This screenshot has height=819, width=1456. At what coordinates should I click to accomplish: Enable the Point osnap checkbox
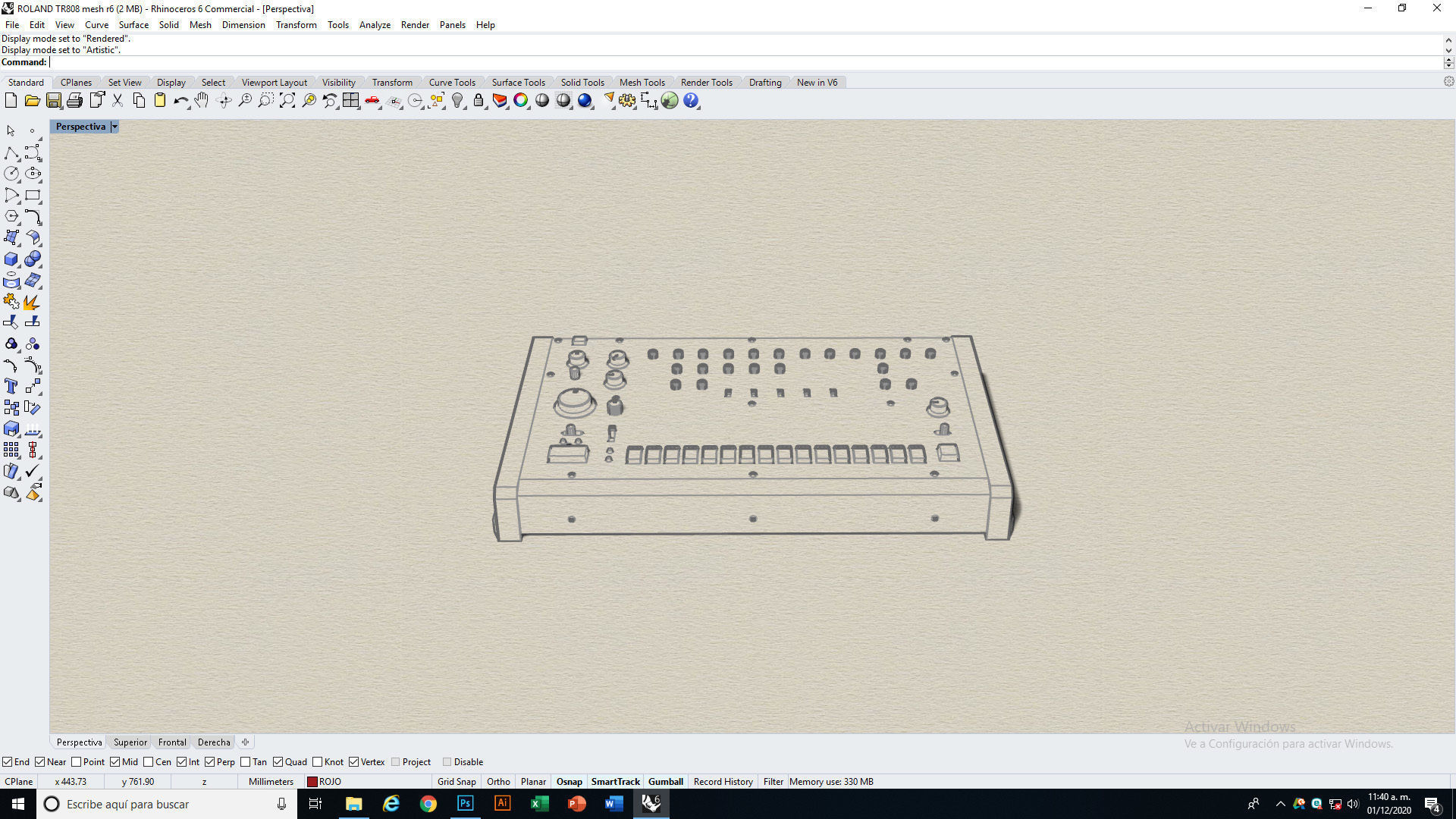[x=76, y=762]
